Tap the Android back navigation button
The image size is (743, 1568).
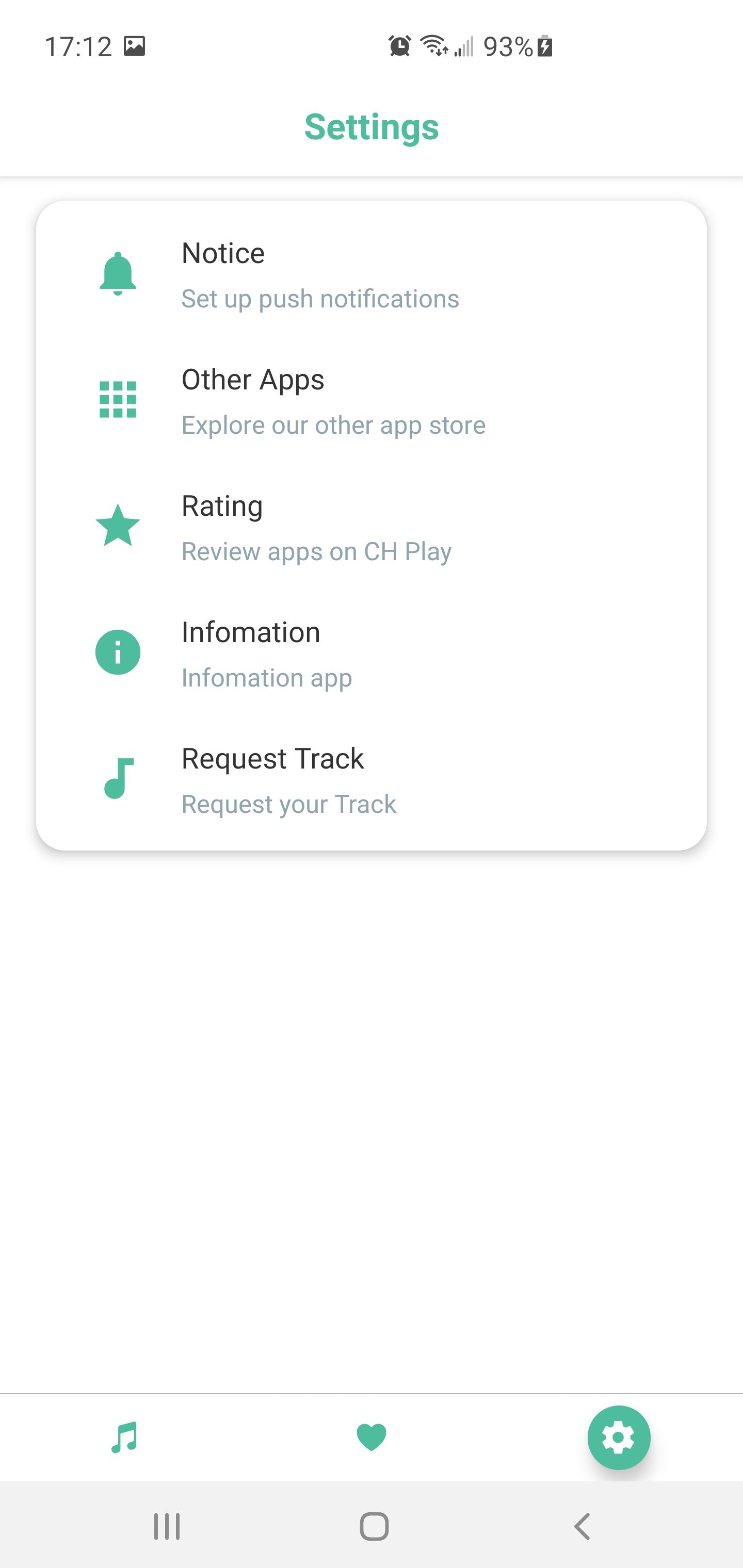582,1526
